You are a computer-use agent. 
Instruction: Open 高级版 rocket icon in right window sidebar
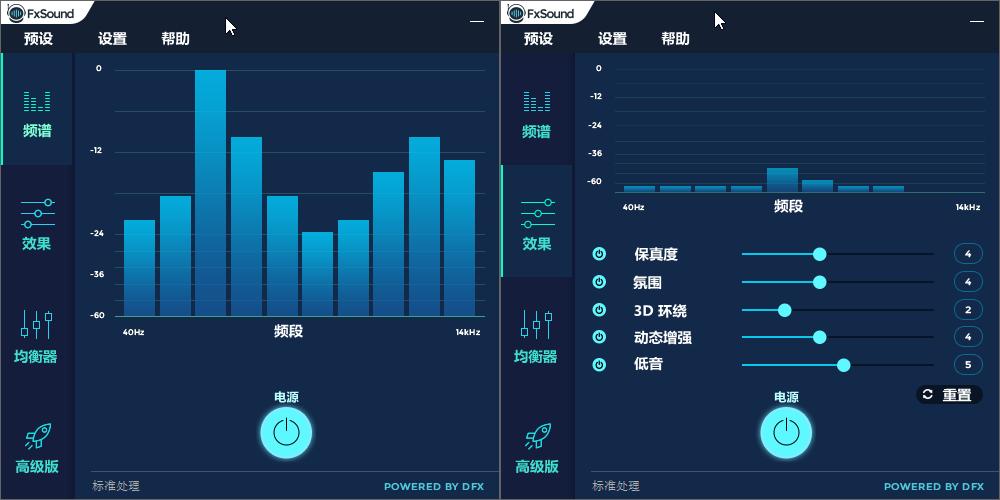pyautogui.click(x=538, y=436)
